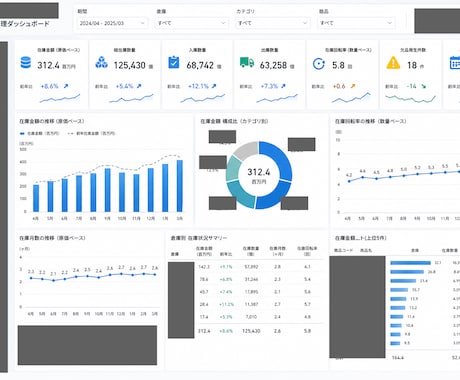
Task: Click the sparkline under the 68,742 KPI card
Action: pyautogui.click(x=203, y=98)
